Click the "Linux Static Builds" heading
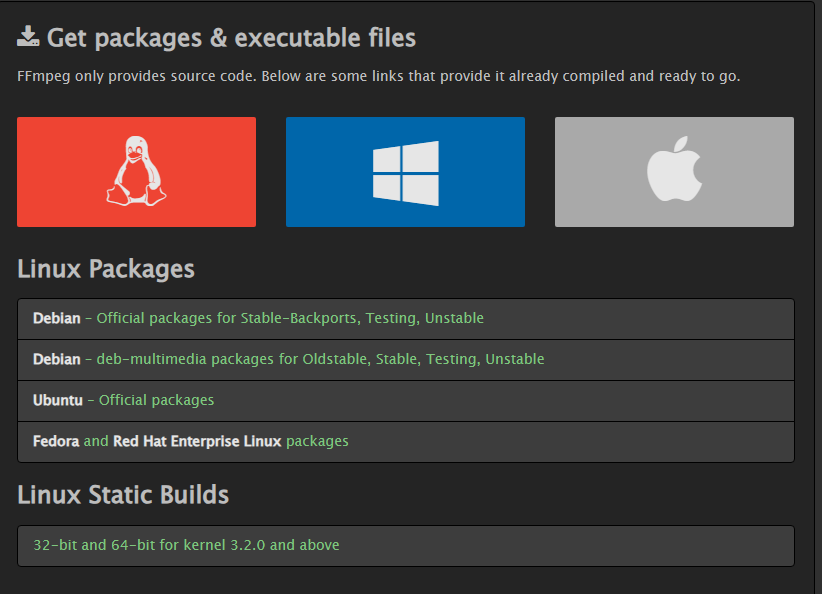This screenshot has height=594, width=822. point(123,495)
